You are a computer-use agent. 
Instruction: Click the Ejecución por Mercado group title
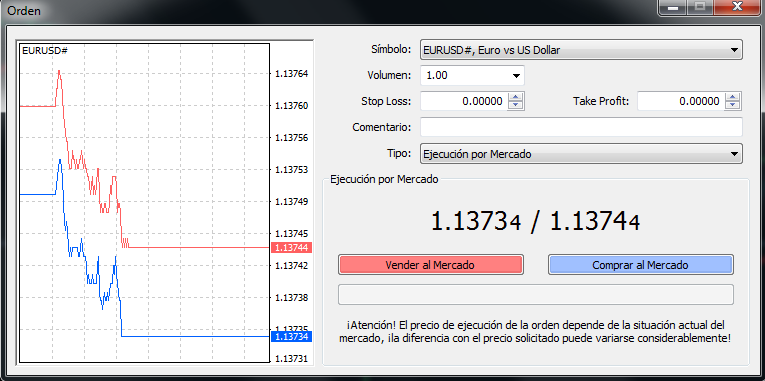coord(384,179)
